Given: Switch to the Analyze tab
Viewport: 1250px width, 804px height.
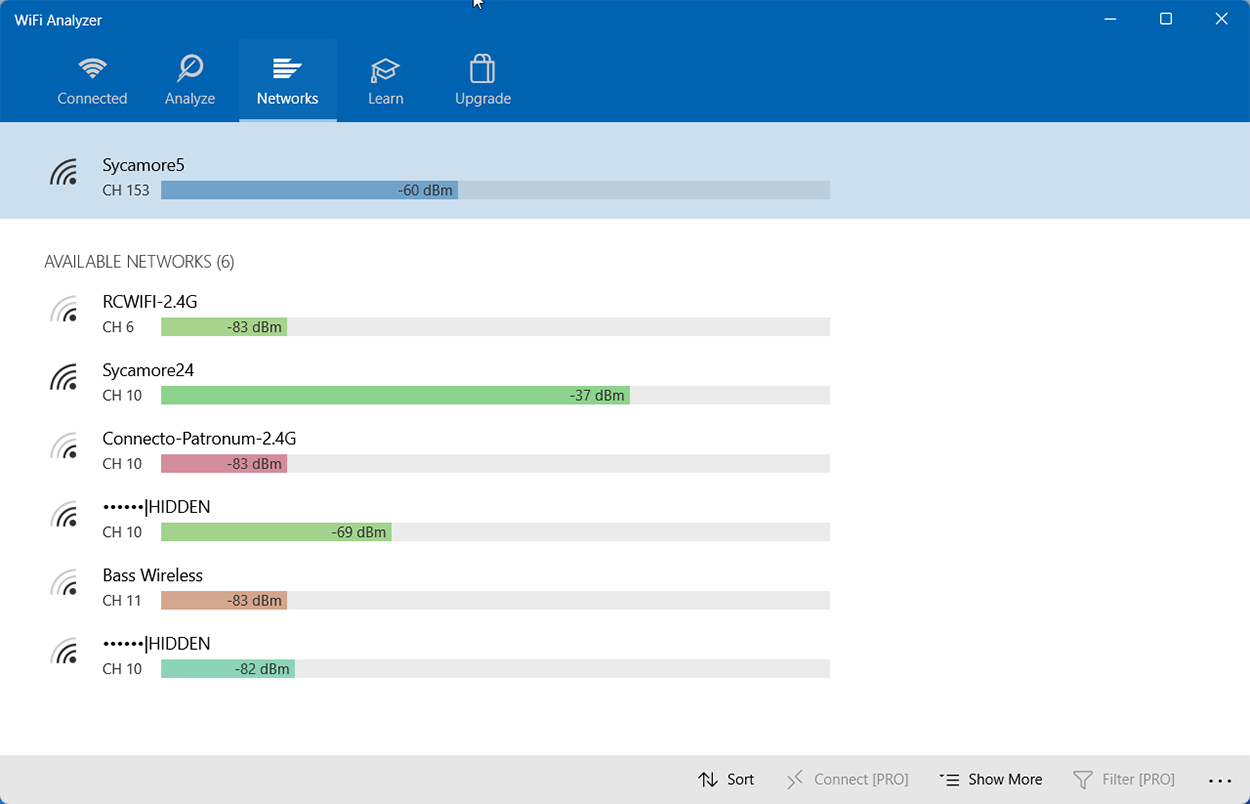Looking at the screenshot, I should (x=190, y=81).
